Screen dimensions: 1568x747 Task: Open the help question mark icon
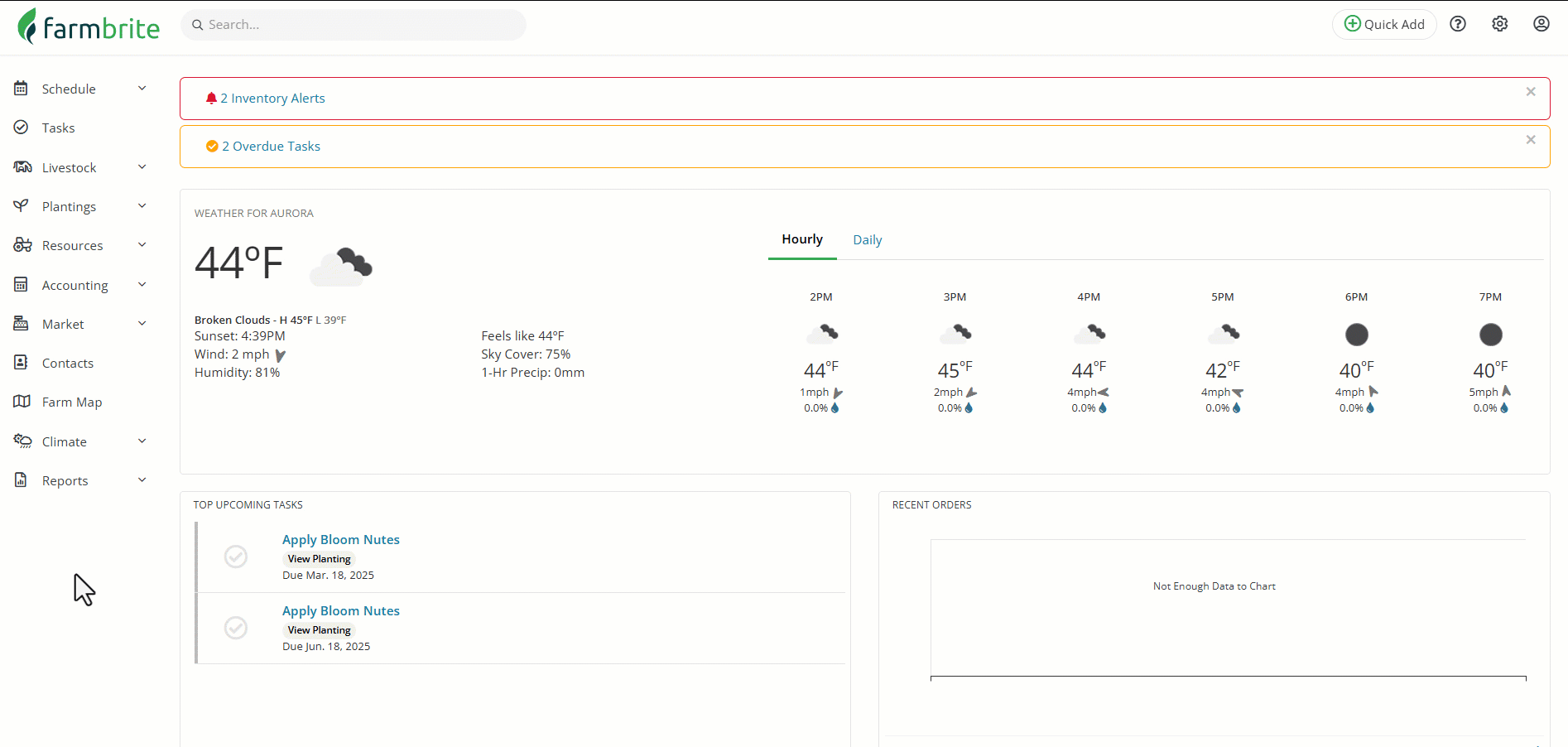click(1458, 24)
